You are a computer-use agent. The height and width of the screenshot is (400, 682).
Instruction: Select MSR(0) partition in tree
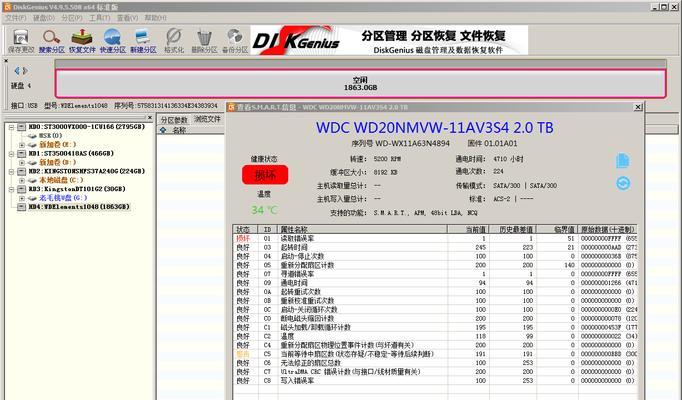50,136
